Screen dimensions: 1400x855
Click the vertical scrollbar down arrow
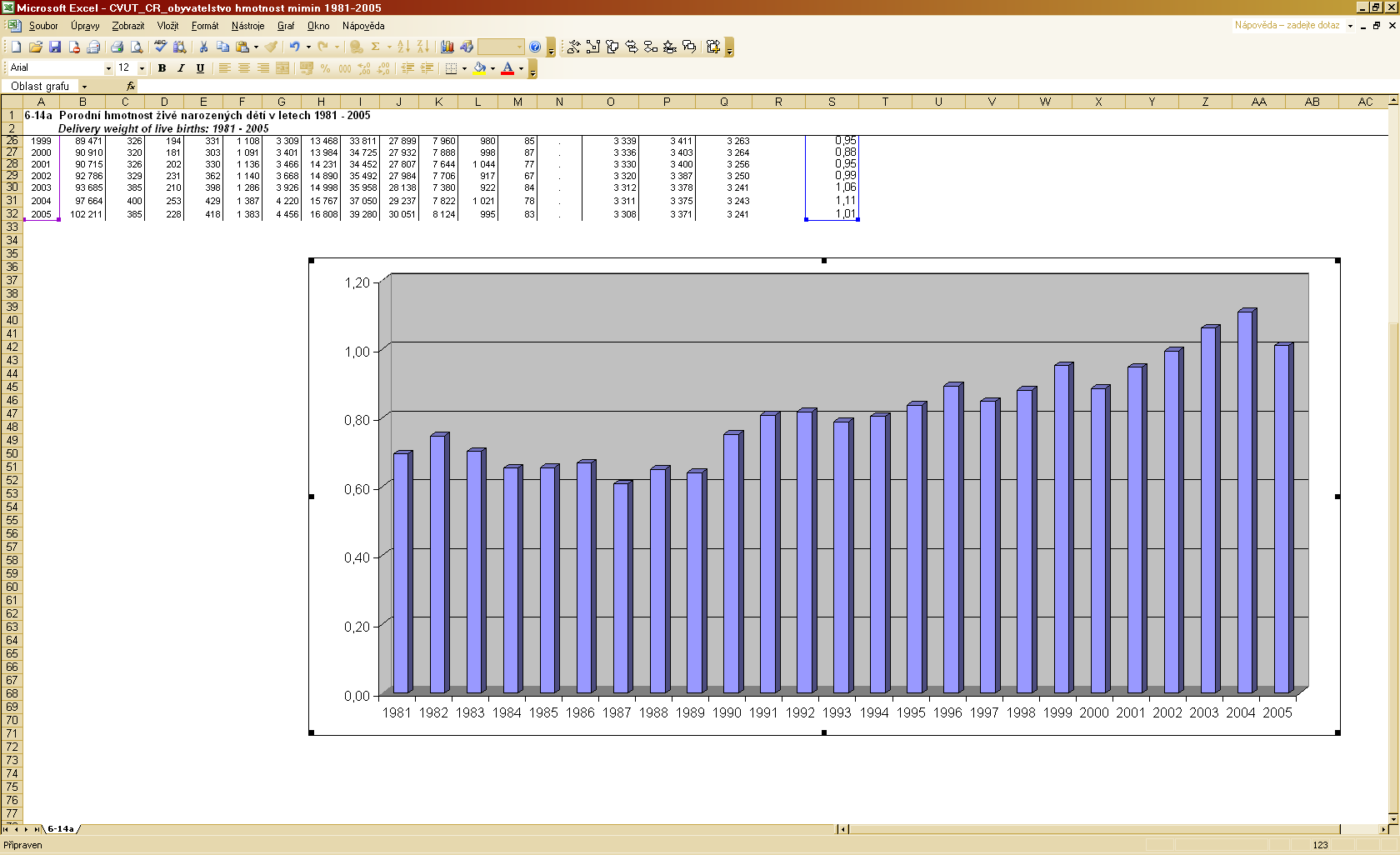[1393, 818]
